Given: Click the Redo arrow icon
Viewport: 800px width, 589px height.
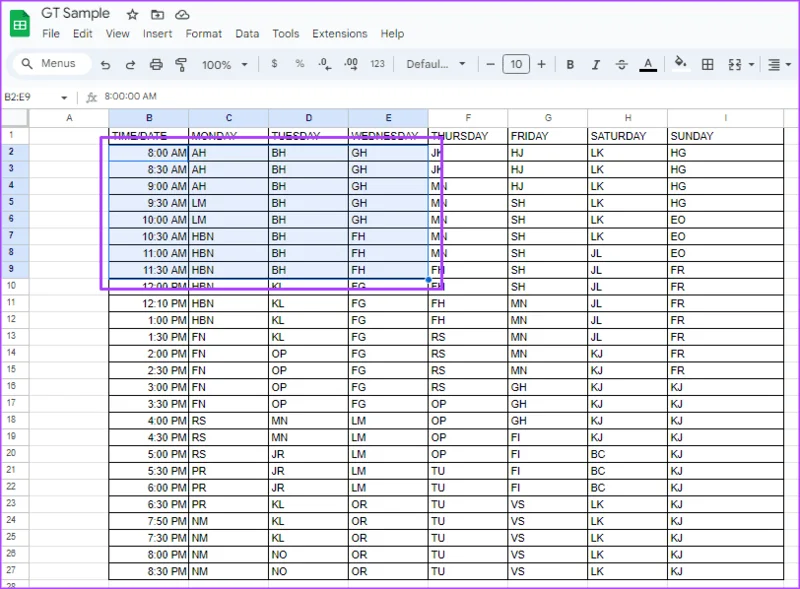Looking at the screenshot, I should click(x=130, y=65).
